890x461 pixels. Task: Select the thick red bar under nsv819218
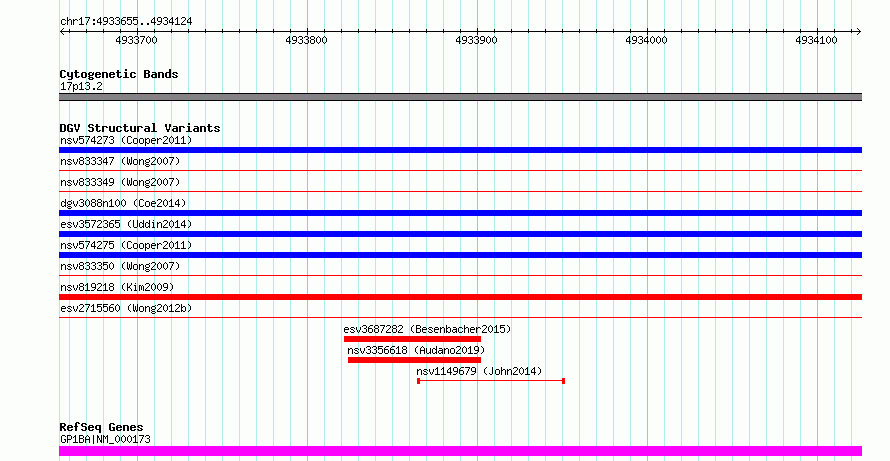point(460,297)
